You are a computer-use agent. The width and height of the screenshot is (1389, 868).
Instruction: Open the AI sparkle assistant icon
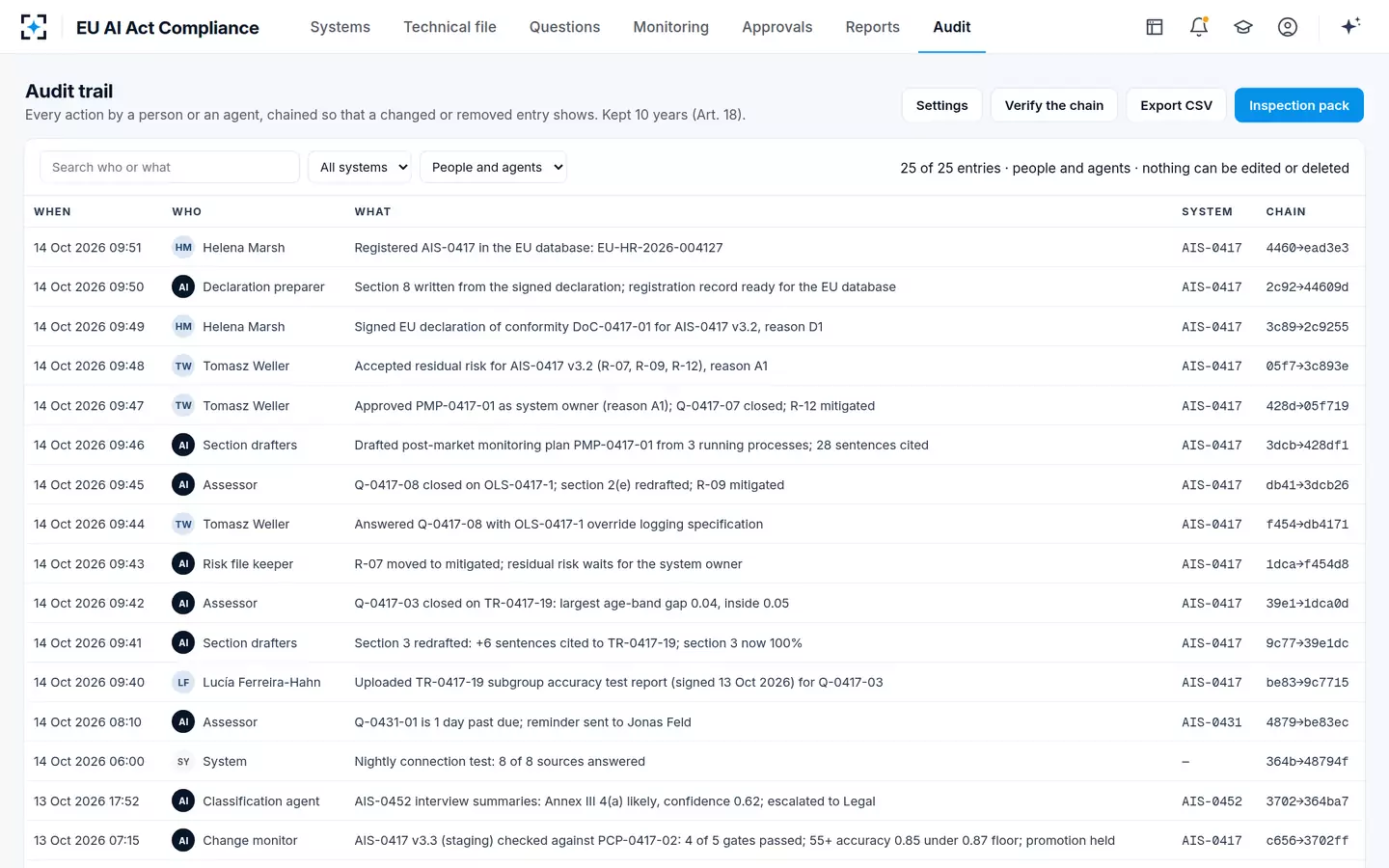(1350, 26)
